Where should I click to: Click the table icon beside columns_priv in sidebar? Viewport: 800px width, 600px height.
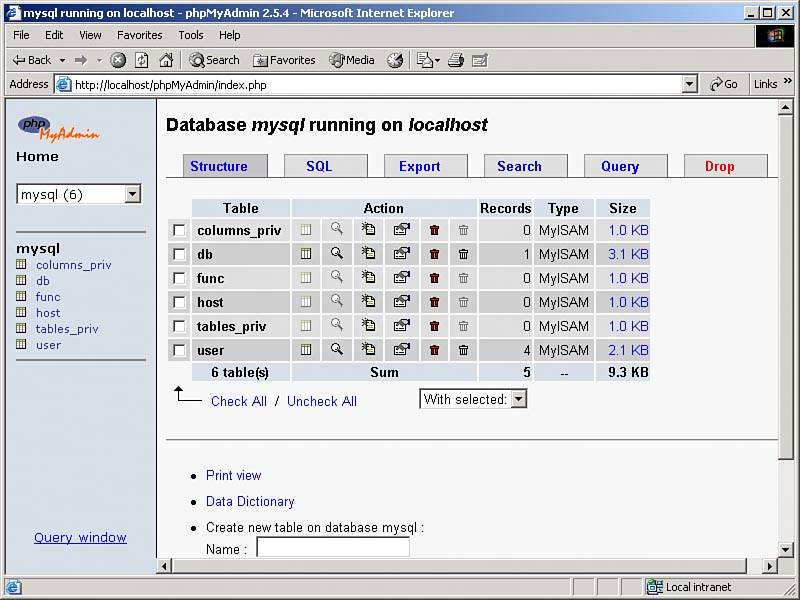[22, 265]
